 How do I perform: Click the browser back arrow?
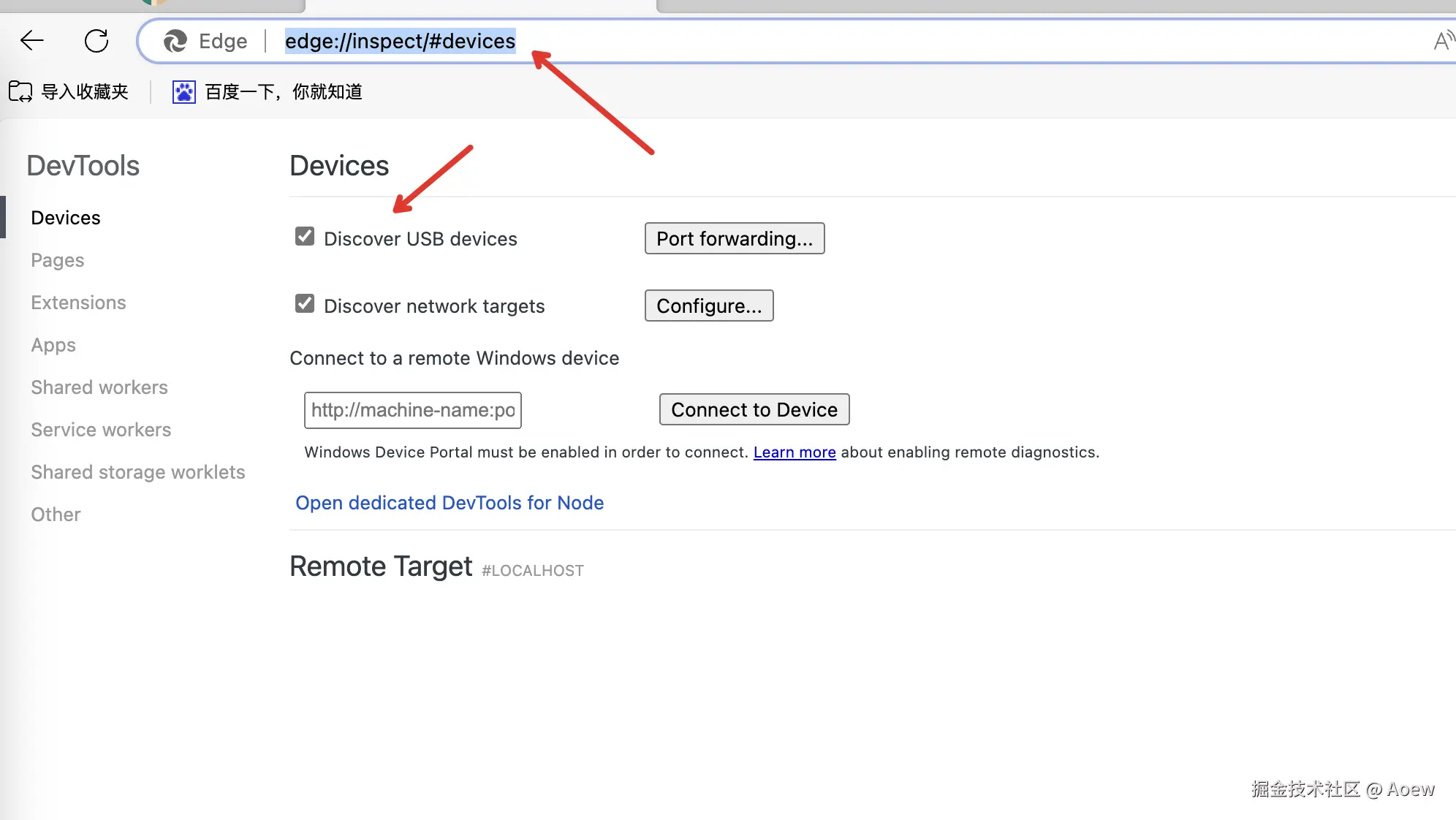tap(32, 41)
